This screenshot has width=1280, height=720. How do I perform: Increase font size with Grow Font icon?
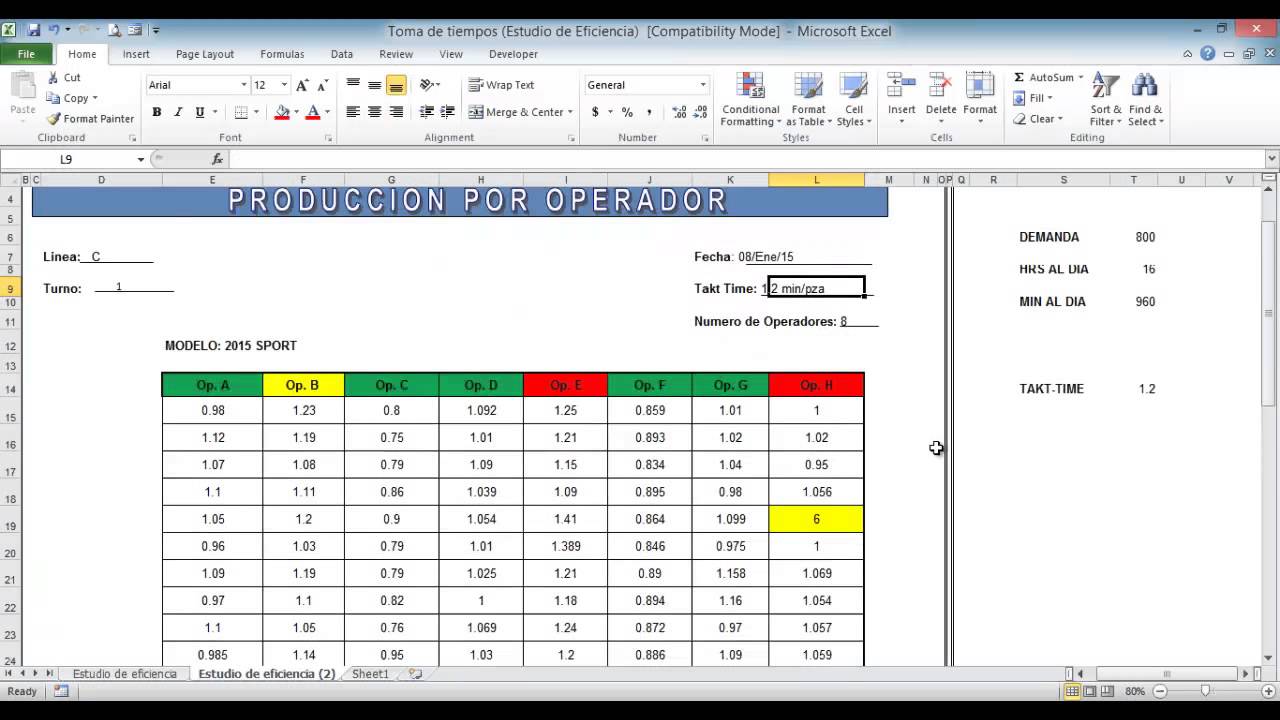point(302,85)
